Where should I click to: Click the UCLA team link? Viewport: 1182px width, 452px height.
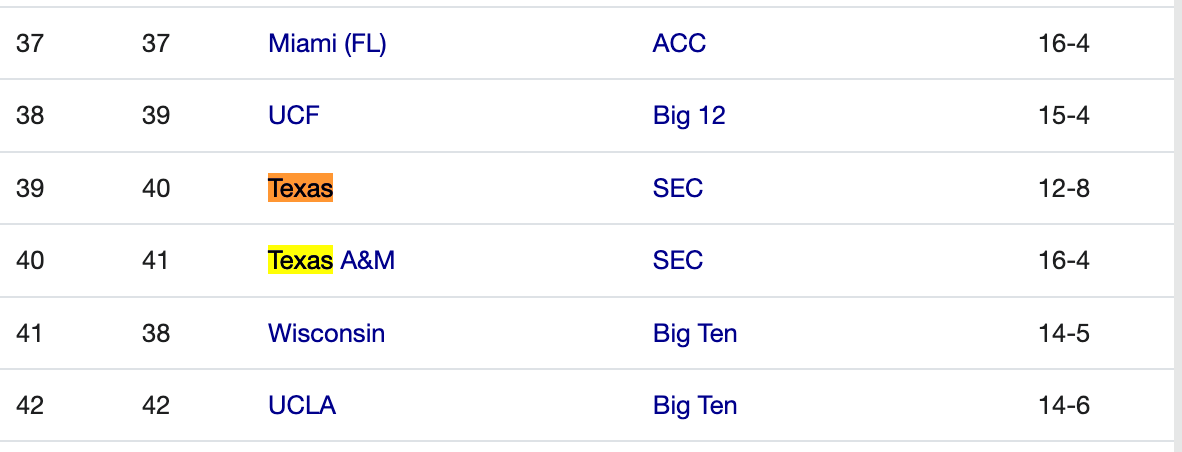click(302, 405)
